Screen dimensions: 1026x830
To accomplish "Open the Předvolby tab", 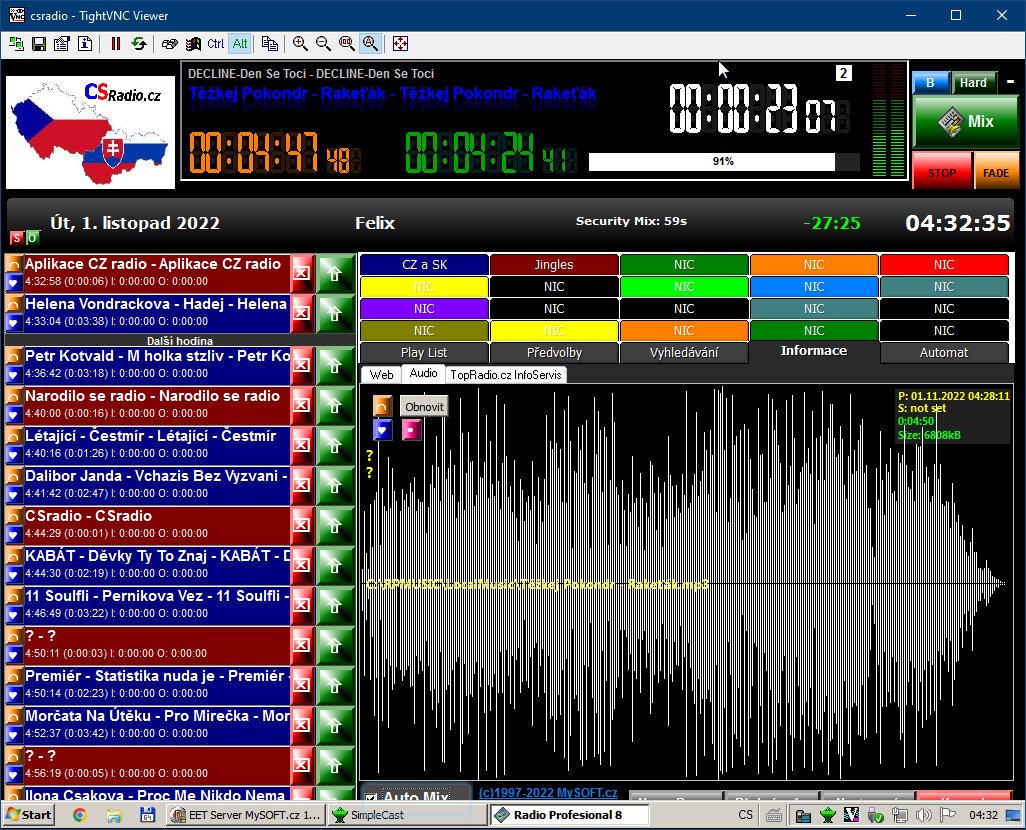I will pos(554,352).
